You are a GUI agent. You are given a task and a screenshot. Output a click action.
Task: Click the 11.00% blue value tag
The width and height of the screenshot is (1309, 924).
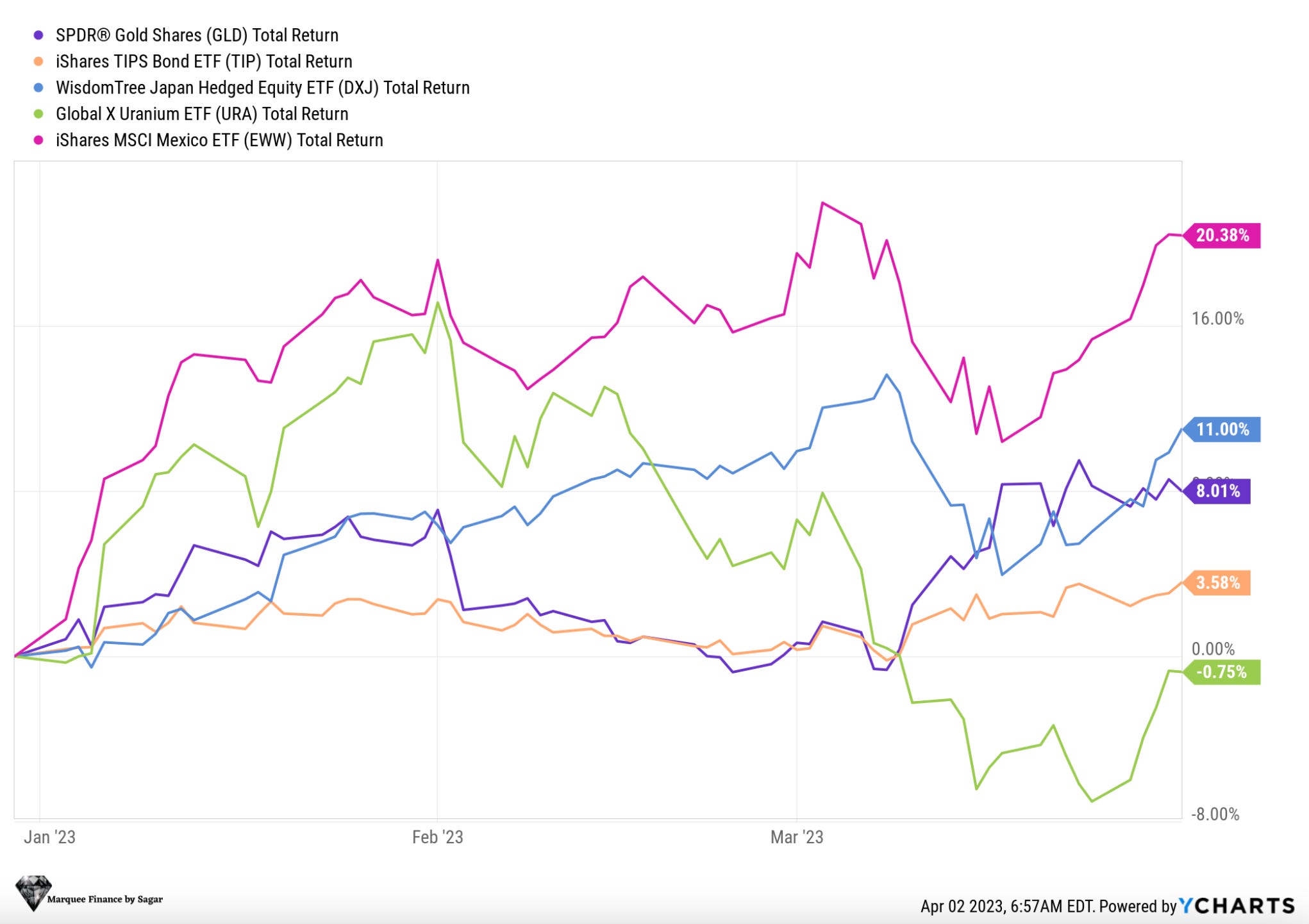1222,429
